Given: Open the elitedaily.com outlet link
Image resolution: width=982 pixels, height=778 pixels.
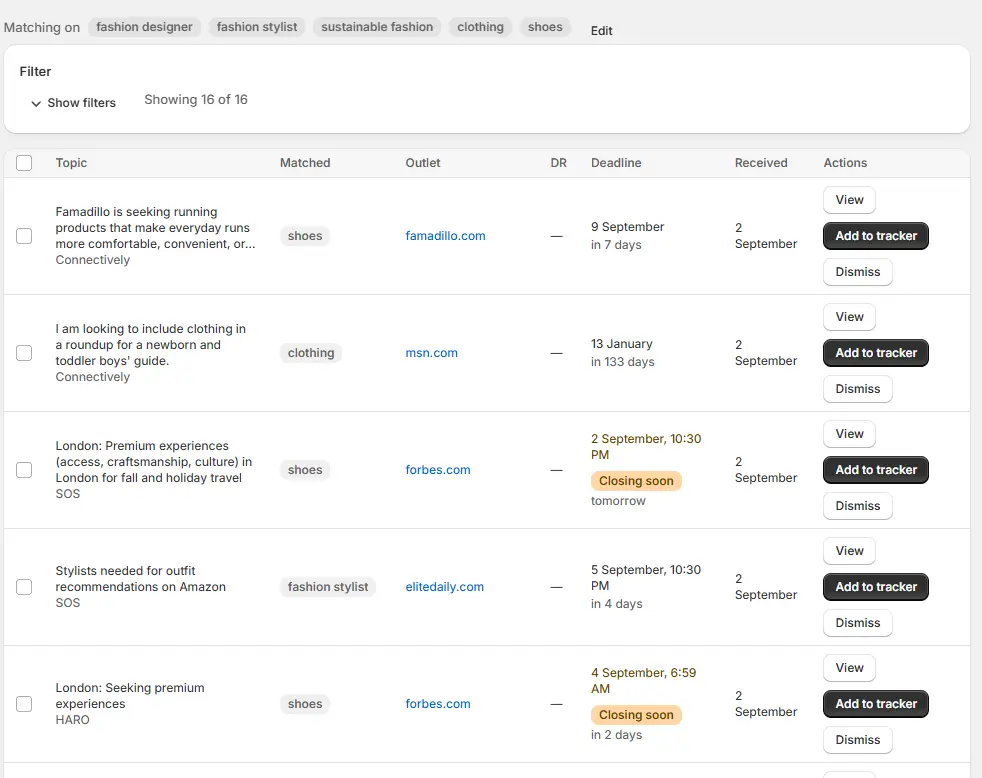Looking at the screenshot, I should (x=445, y=587).
